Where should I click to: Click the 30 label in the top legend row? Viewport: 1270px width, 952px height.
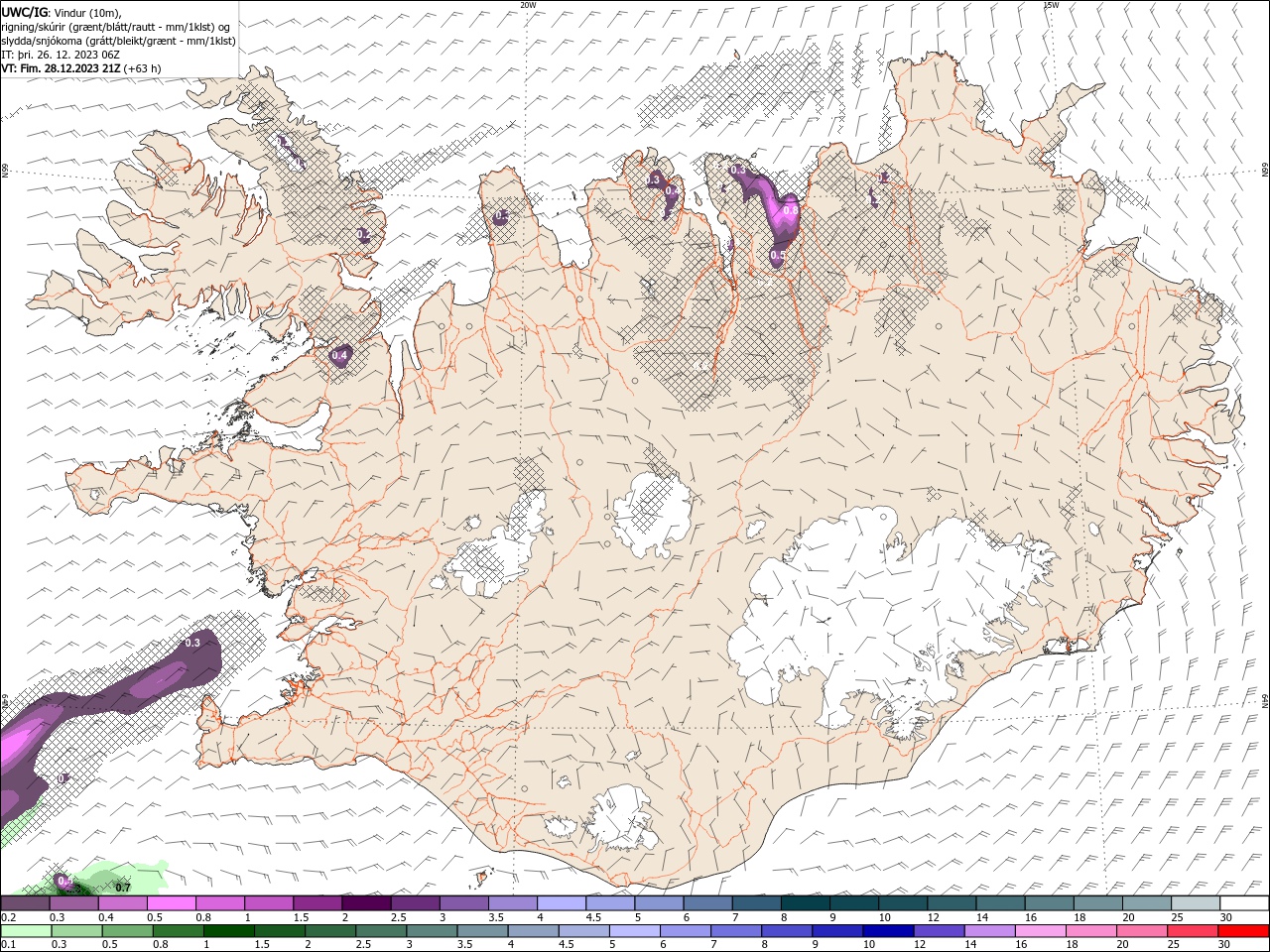[x=1226, y=917]
